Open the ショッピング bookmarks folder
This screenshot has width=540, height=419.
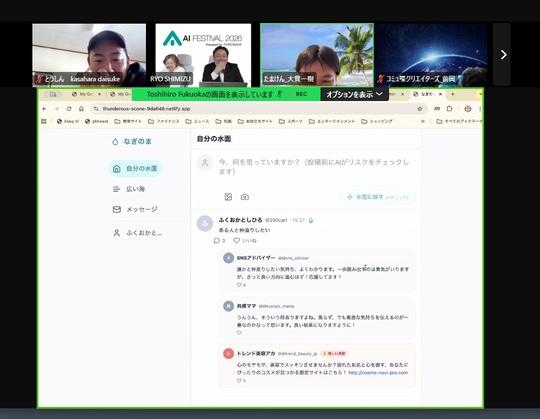click(x=376, y=121)
